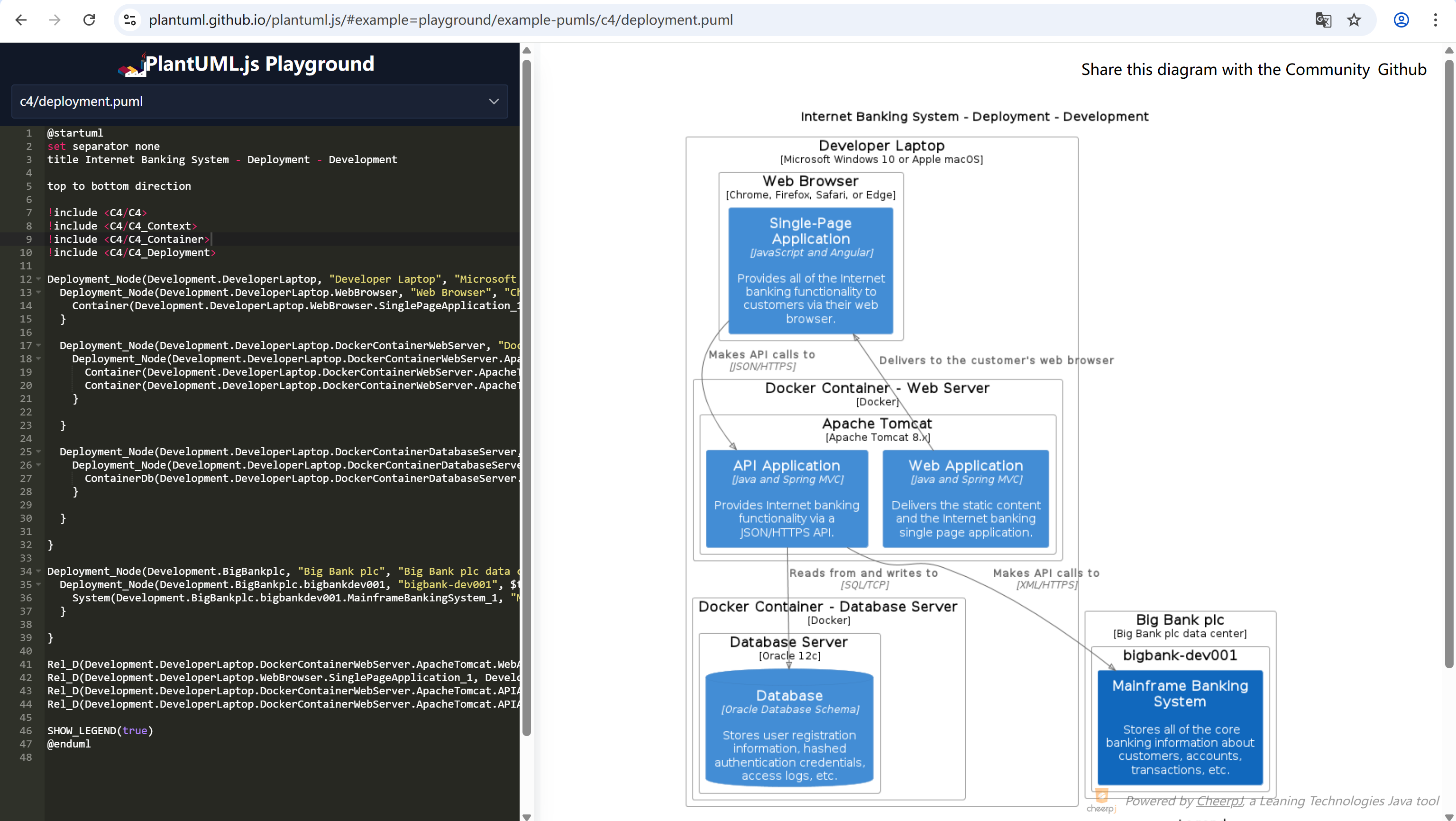Open Chrome three-dot menu
This screenshot has width=1456, height=821.
(1435, 20)
